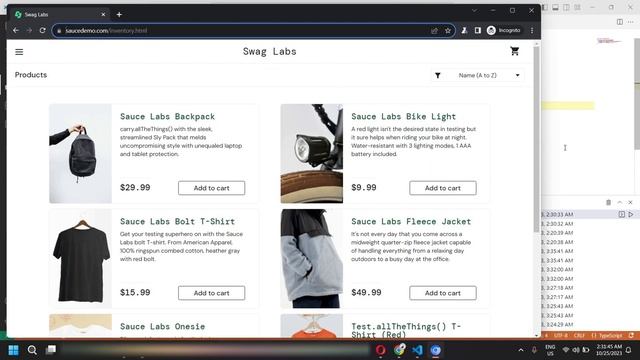Collapse the VS Code panel with the chevron
The width and height of the screenshot is (640, 360).
(620, 202)
